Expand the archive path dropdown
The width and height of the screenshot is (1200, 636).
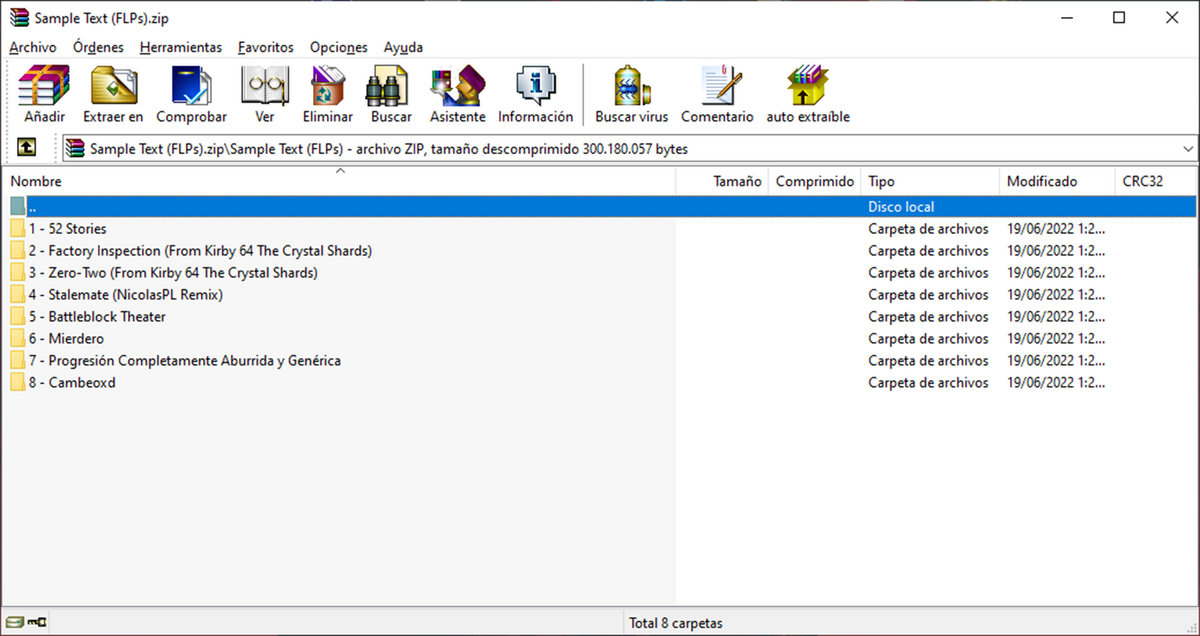click(x=1187, y=149)
